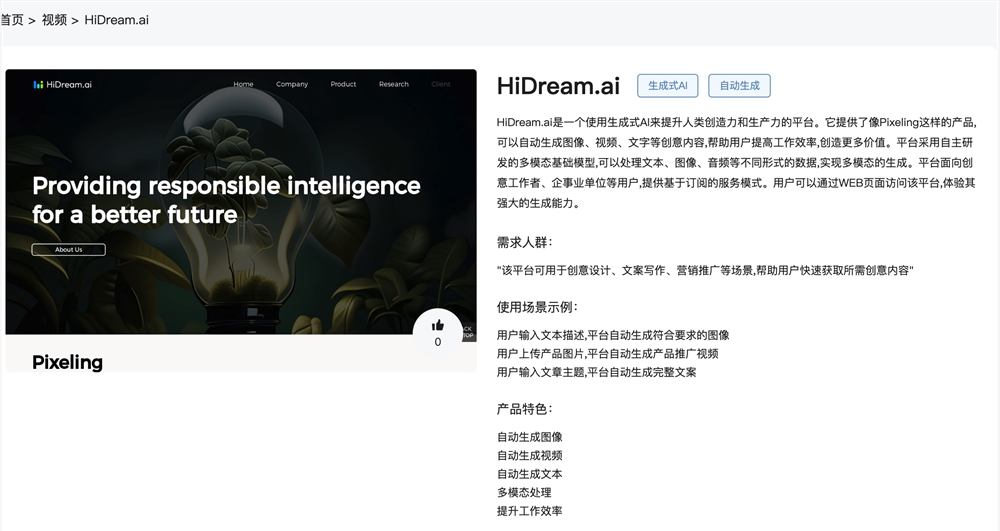The width and height of the screenshot is (1000, 531).
Task: Click the line 用户上传产品图片,平台自动生成产品推广视频
Action: point(608,354)
